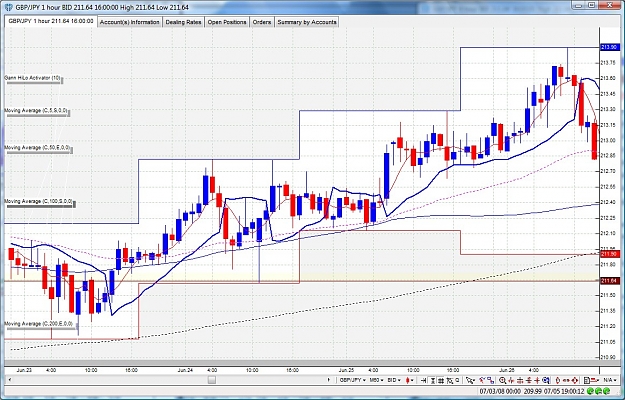
Task: Click the Moving Average (C,100,S,0,0) label
Action: pos(39,201)
